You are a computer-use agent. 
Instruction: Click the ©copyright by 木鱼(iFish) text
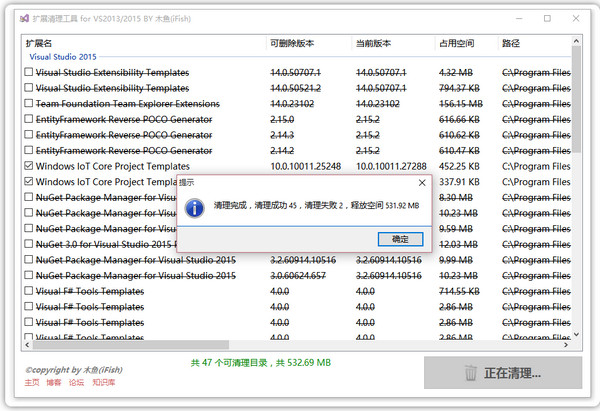pyautogui.click(x=74, y=370)
